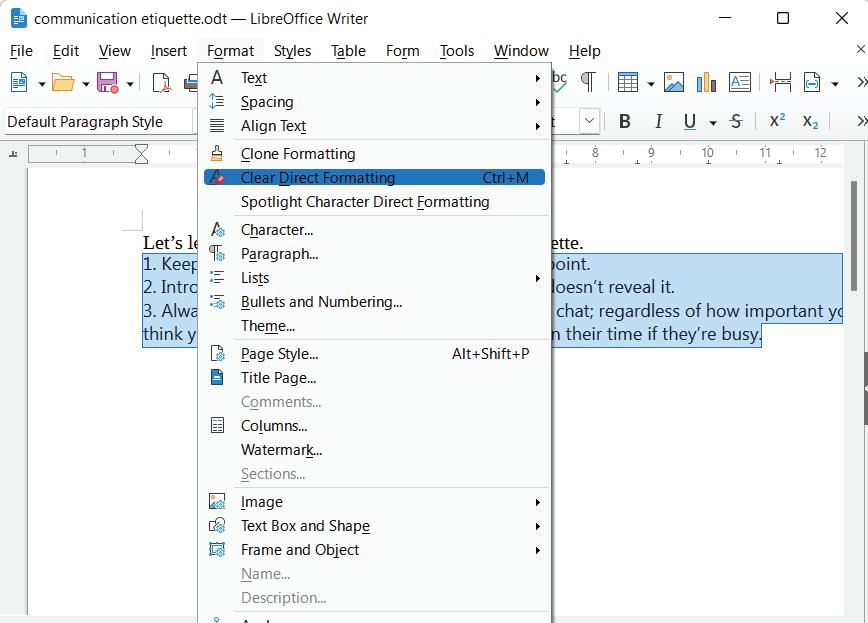Open the Window menu
Image resolution: width=868 pixels, height=623 pixels.
pos(521,51)
